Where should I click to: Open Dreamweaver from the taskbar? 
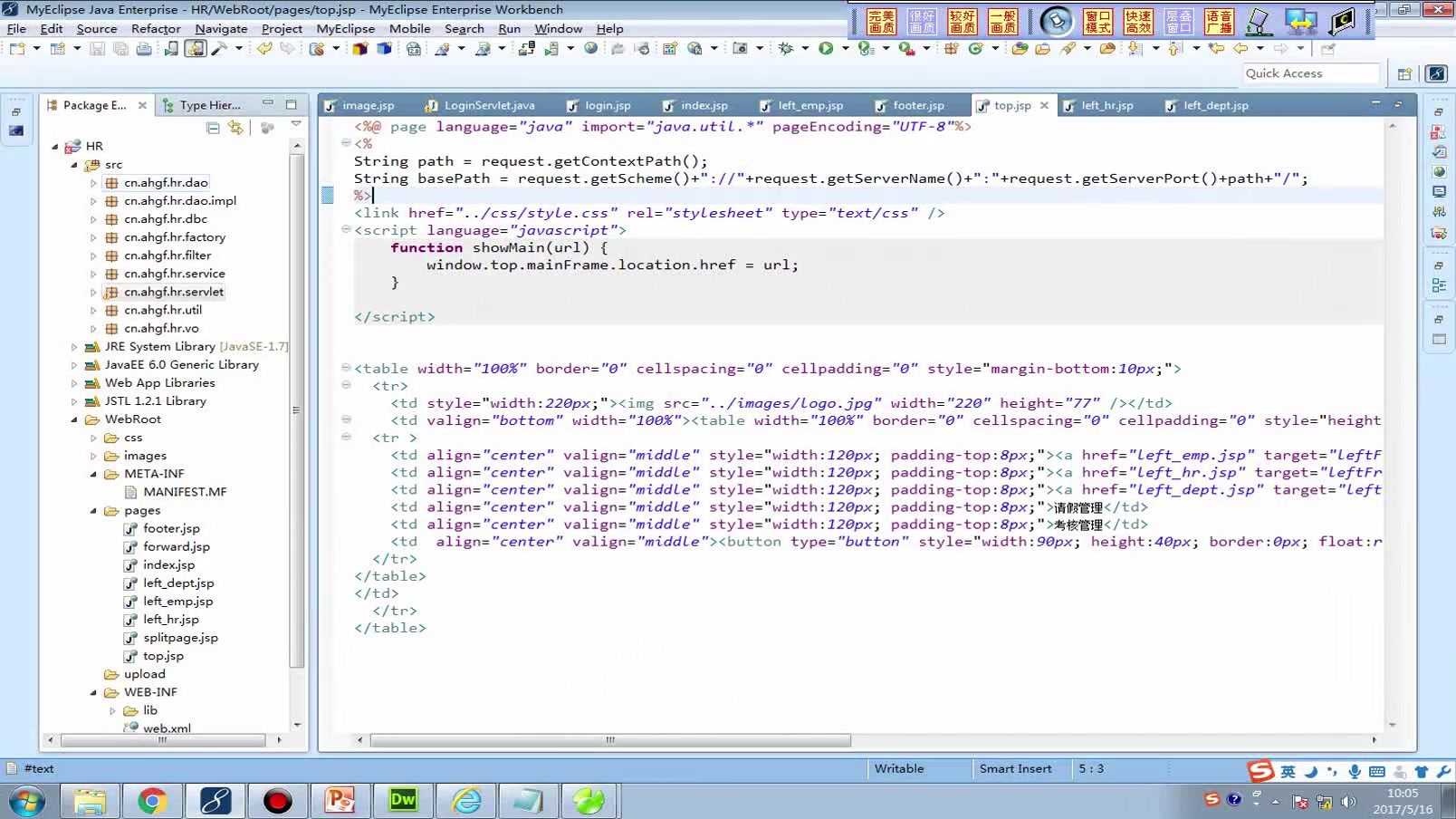402,801
